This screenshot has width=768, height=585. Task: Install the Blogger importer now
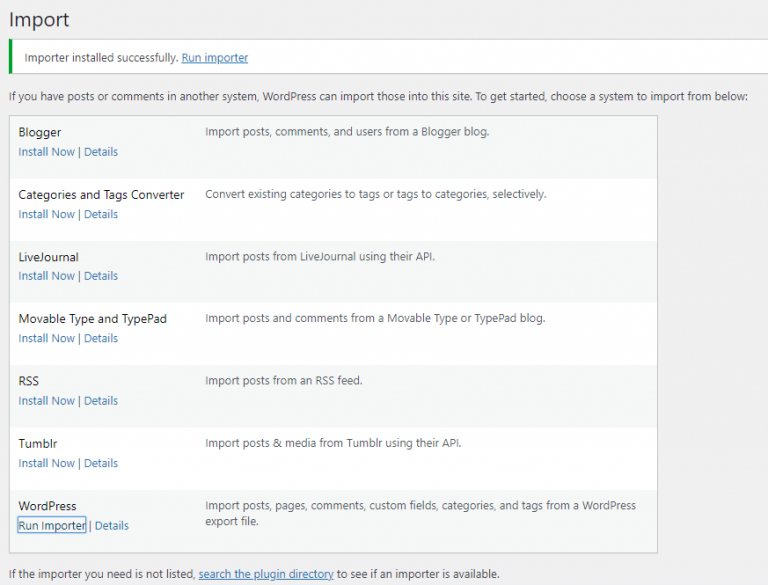(47, 152)
